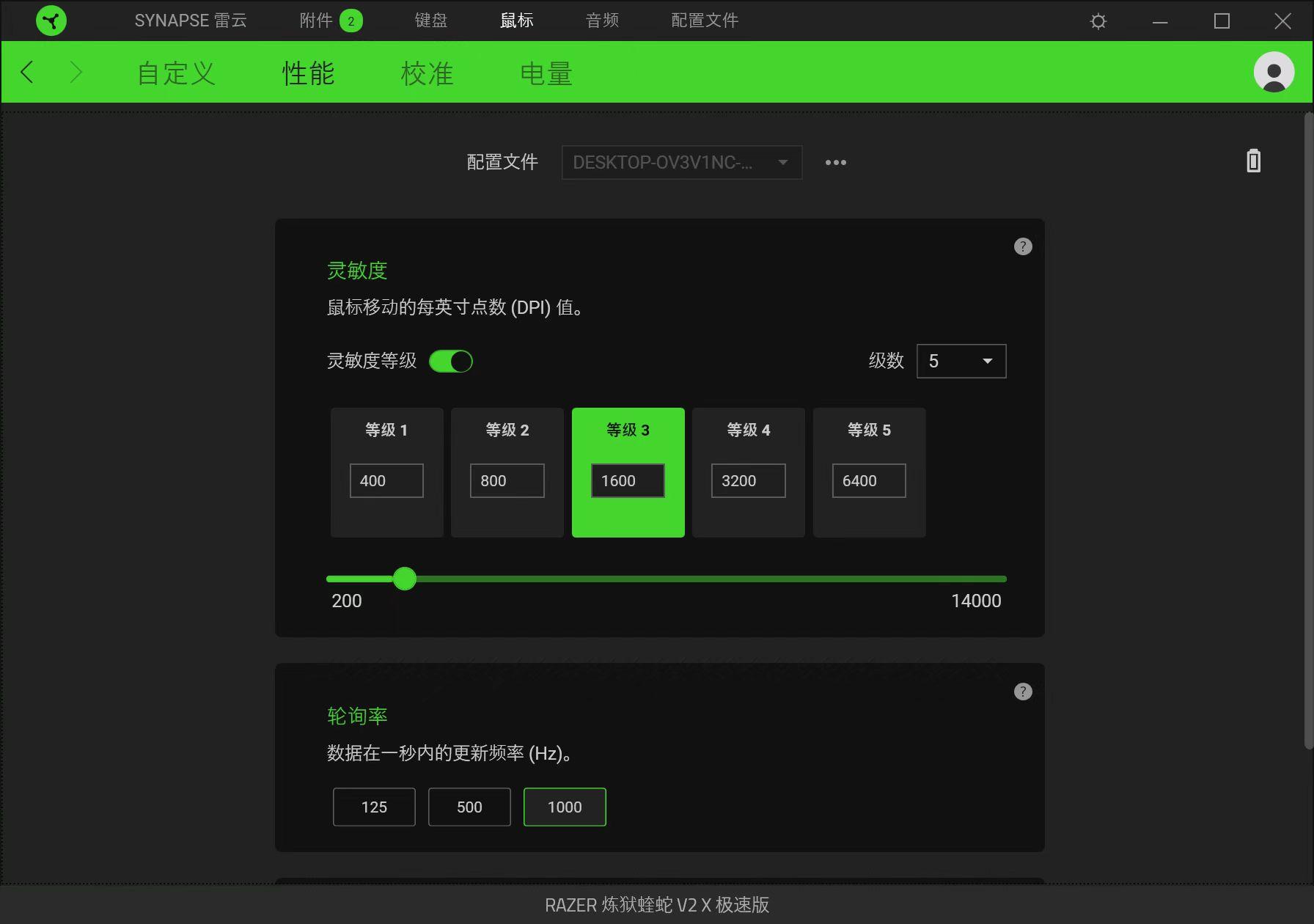Screen dimensions: 1314x924
Task: Open the 校准 calibration tab
Action: 427,72
